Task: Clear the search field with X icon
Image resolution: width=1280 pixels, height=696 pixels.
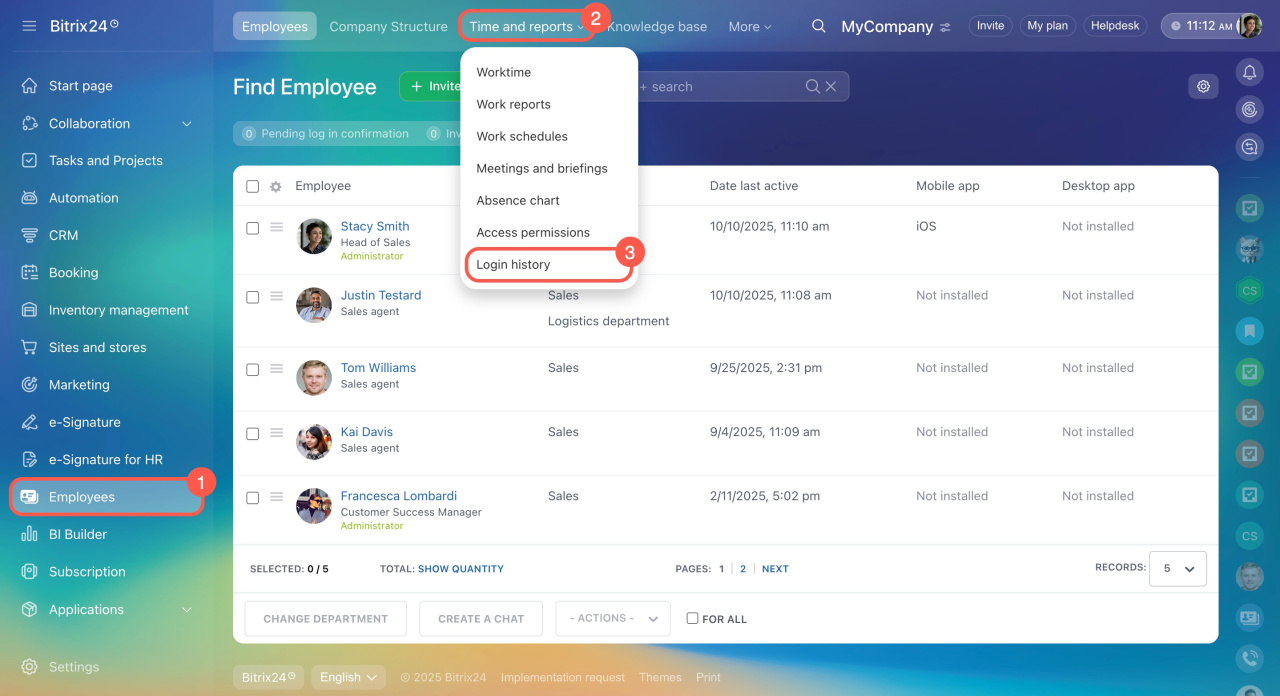Action: click(x=830, y=87)
